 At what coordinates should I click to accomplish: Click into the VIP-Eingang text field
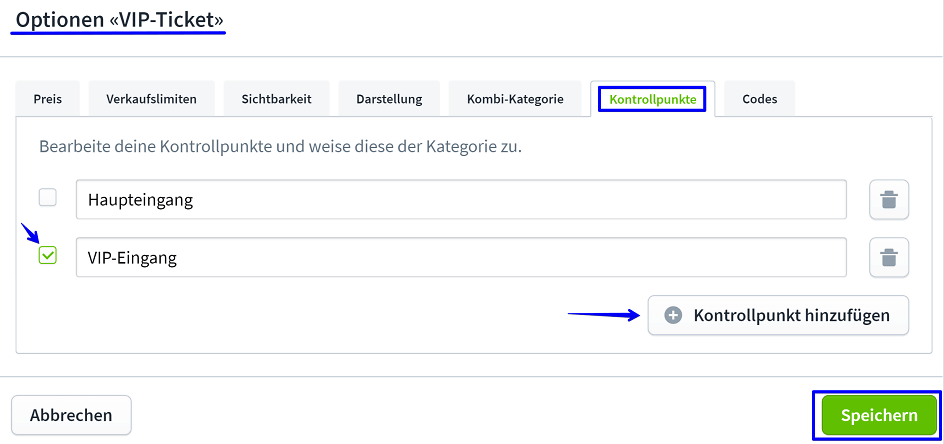(460, 258)
